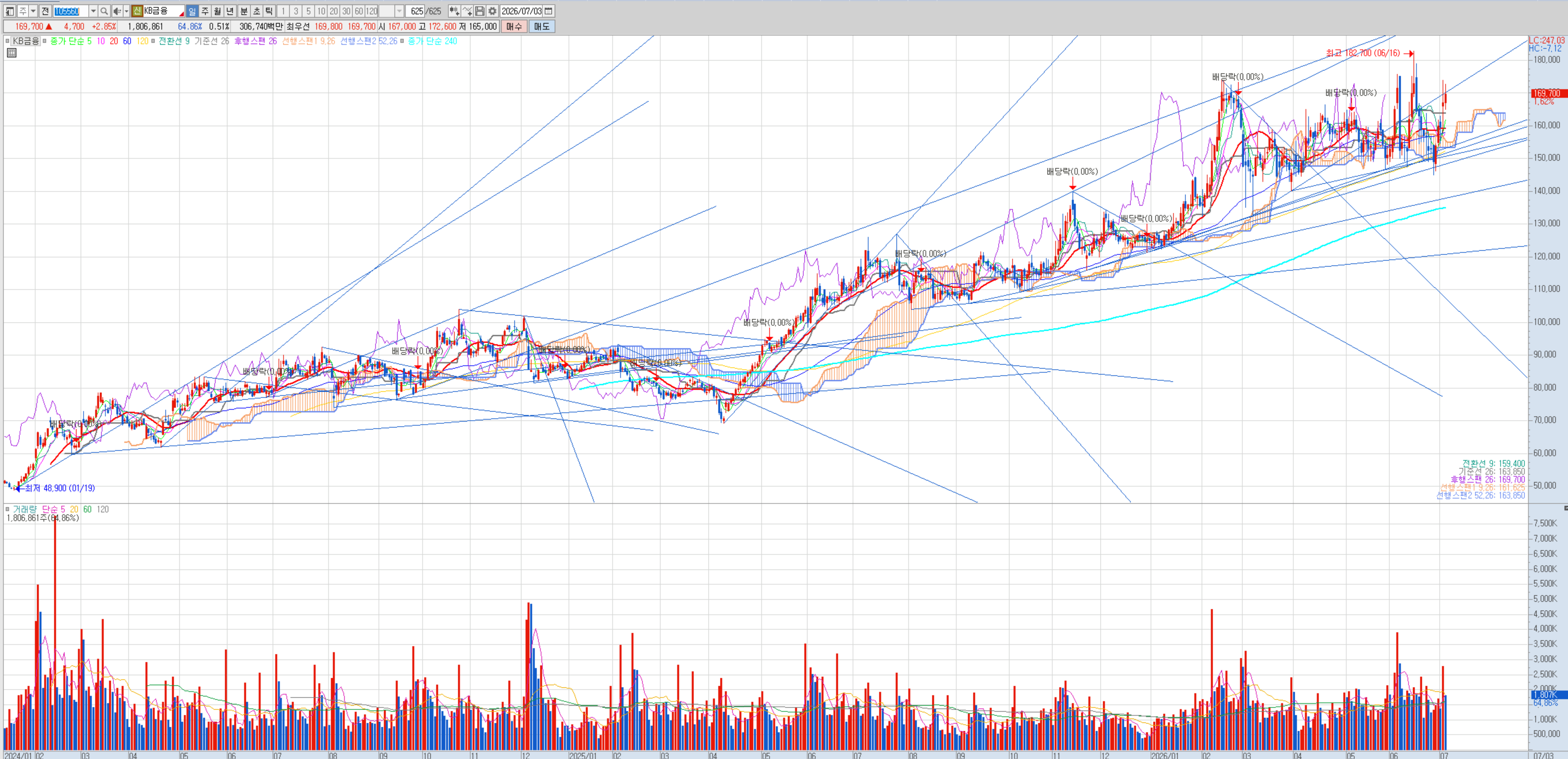
Task: Select the monthly 월 period
Action: click(217, 11)
